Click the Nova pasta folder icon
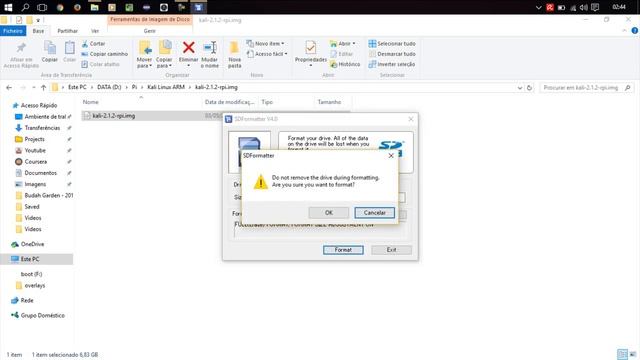 click(234, 48)
